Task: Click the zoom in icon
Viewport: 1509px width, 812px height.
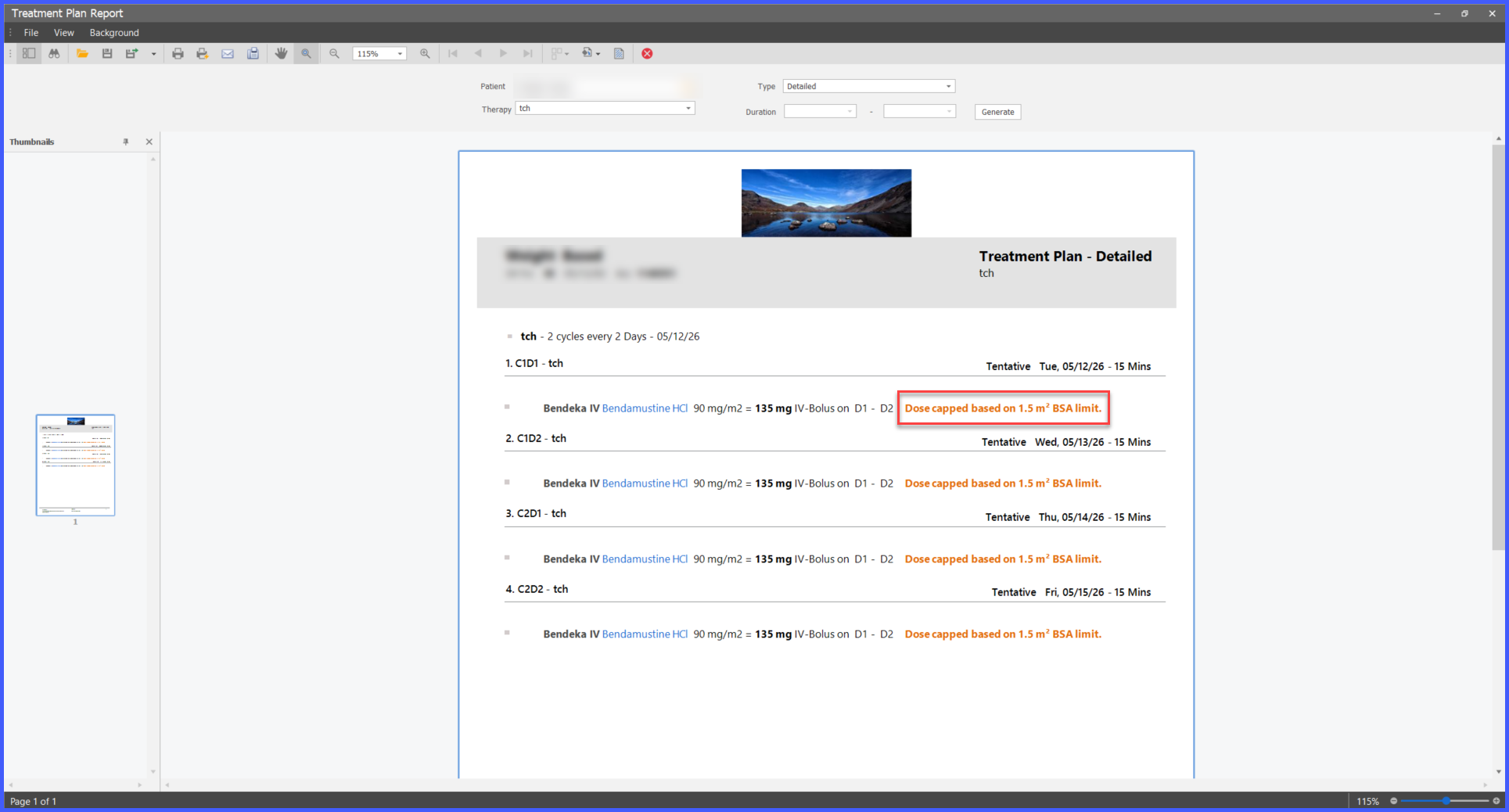Action: (x=425, y=53)
